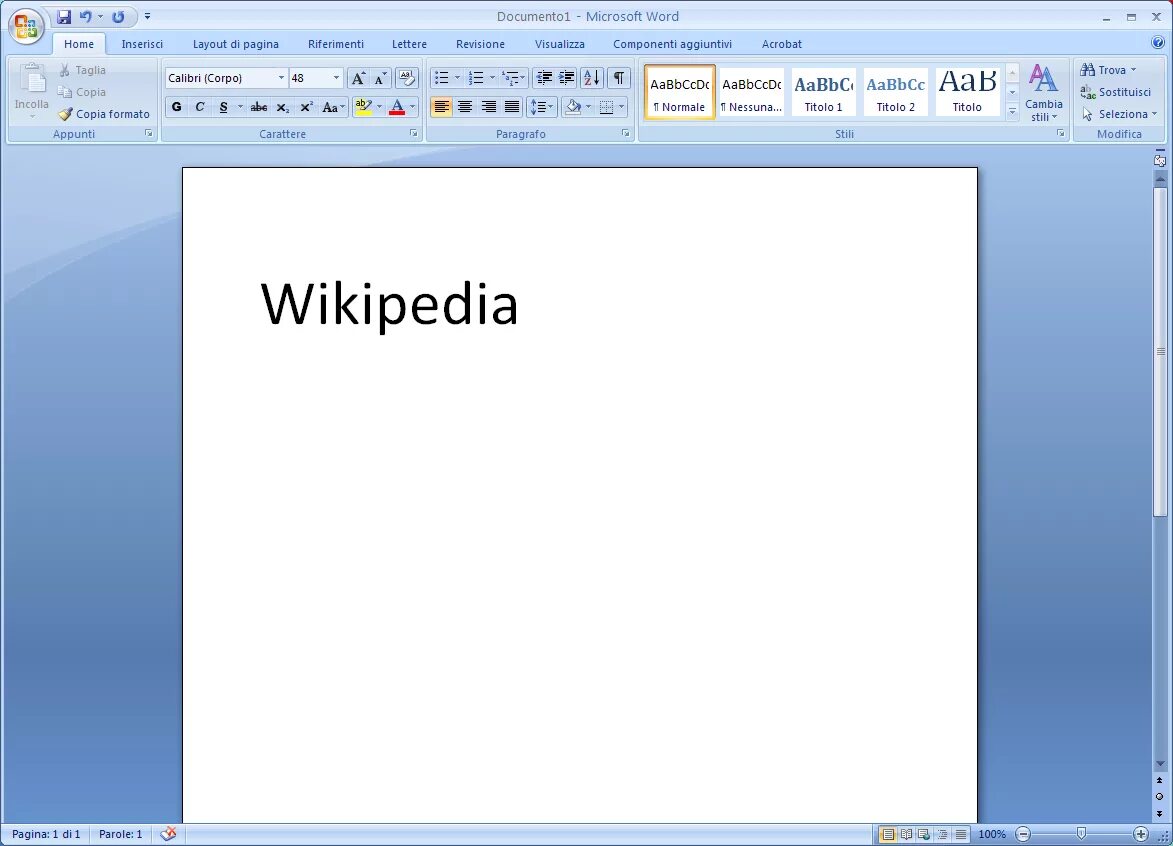
Task: Open the underline style dropdown arrow
Action: click(x=239, y=107)
